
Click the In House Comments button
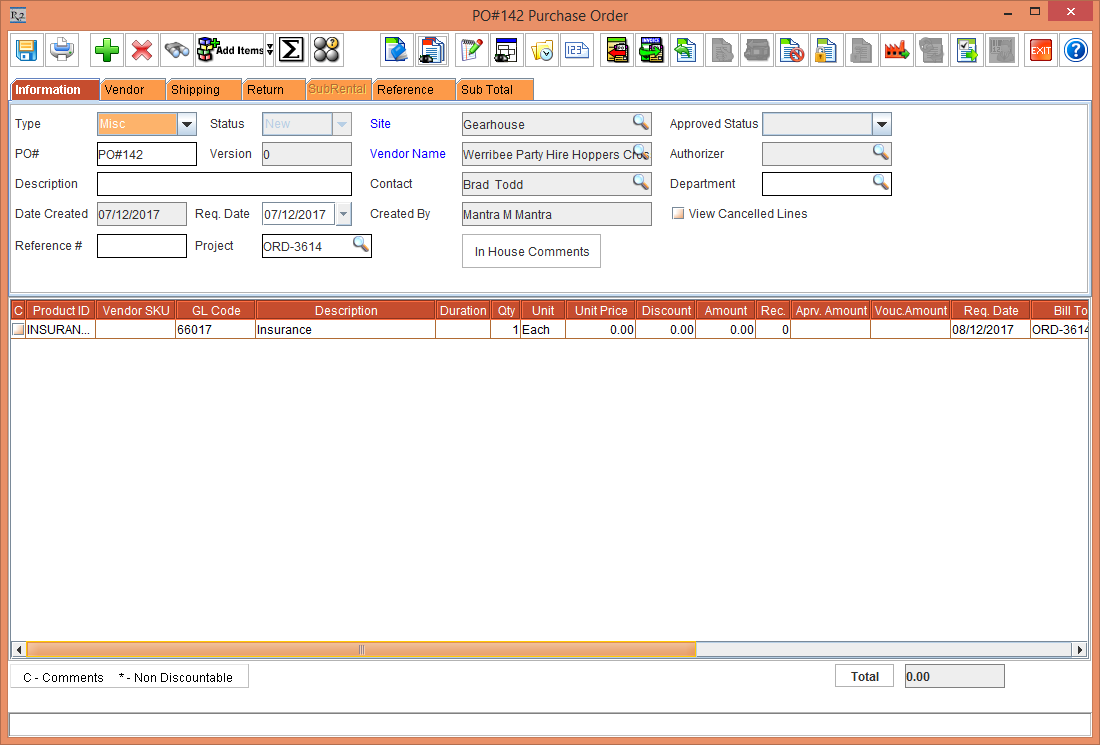[x=531, y=252]
